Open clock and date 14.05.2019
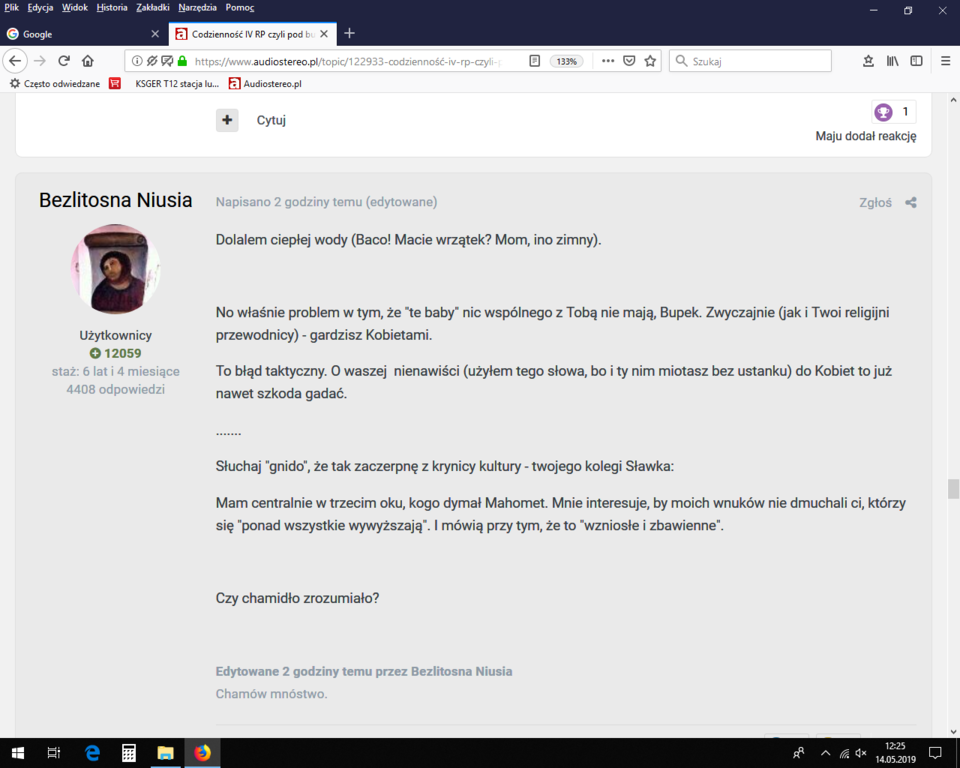Viewport: 960px width, 768px height. click(895, 753)
